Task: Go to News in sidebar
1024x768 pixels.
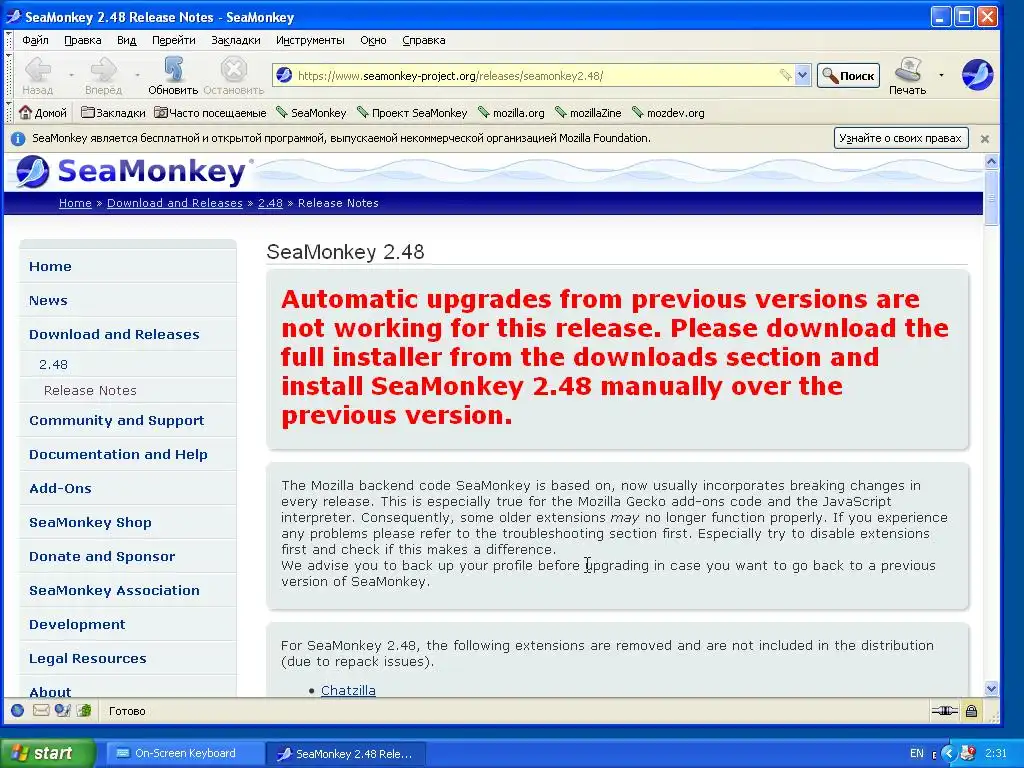Action: click(x=48, y=300)
